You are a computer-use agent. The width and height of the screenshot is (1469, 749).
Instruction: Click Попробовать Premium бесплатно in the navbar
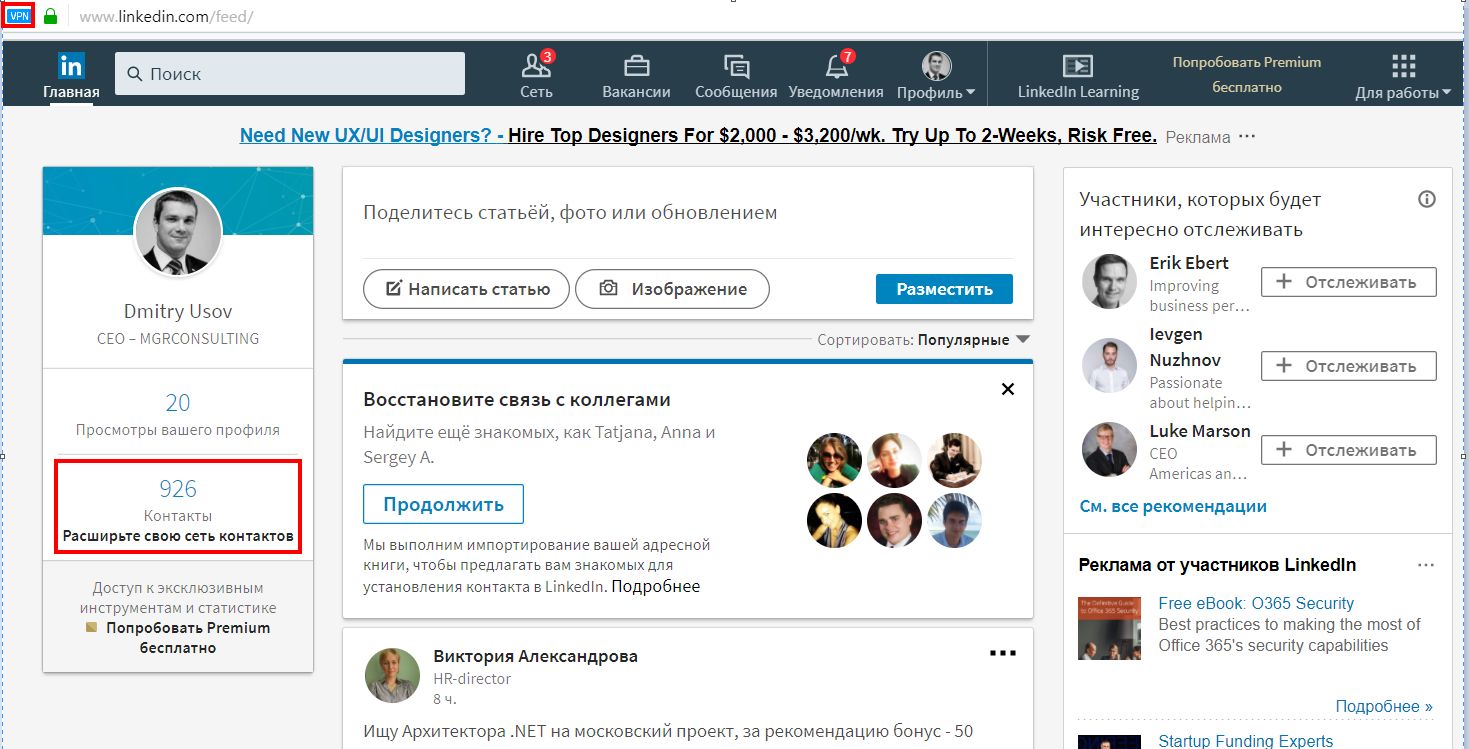(1247, 75)
